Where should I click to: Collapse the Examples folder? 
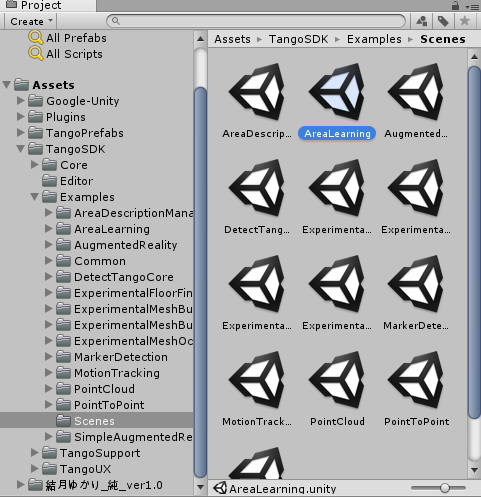tap(35, 197)
